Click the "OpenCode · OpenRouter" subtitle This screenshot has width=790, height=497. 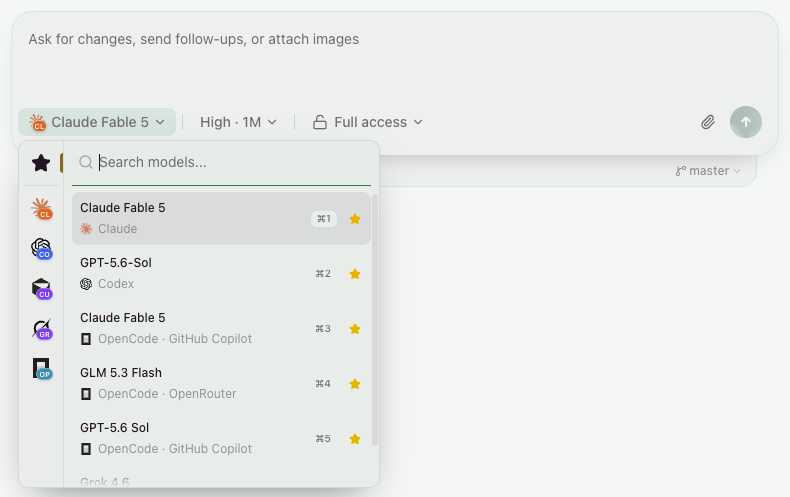[167, 394]
